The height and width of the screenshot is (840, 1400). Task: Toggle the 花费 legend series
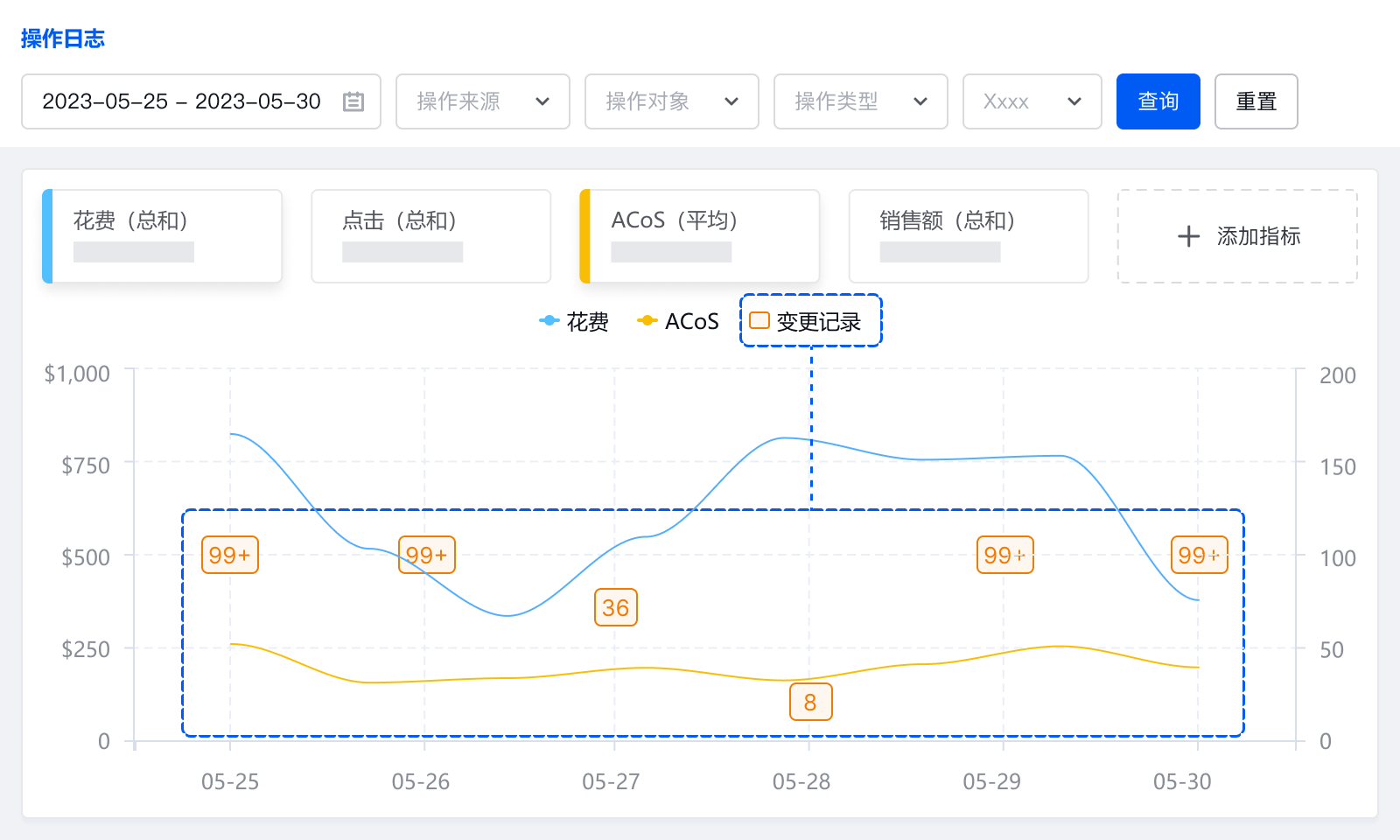(x=574, y=321)
